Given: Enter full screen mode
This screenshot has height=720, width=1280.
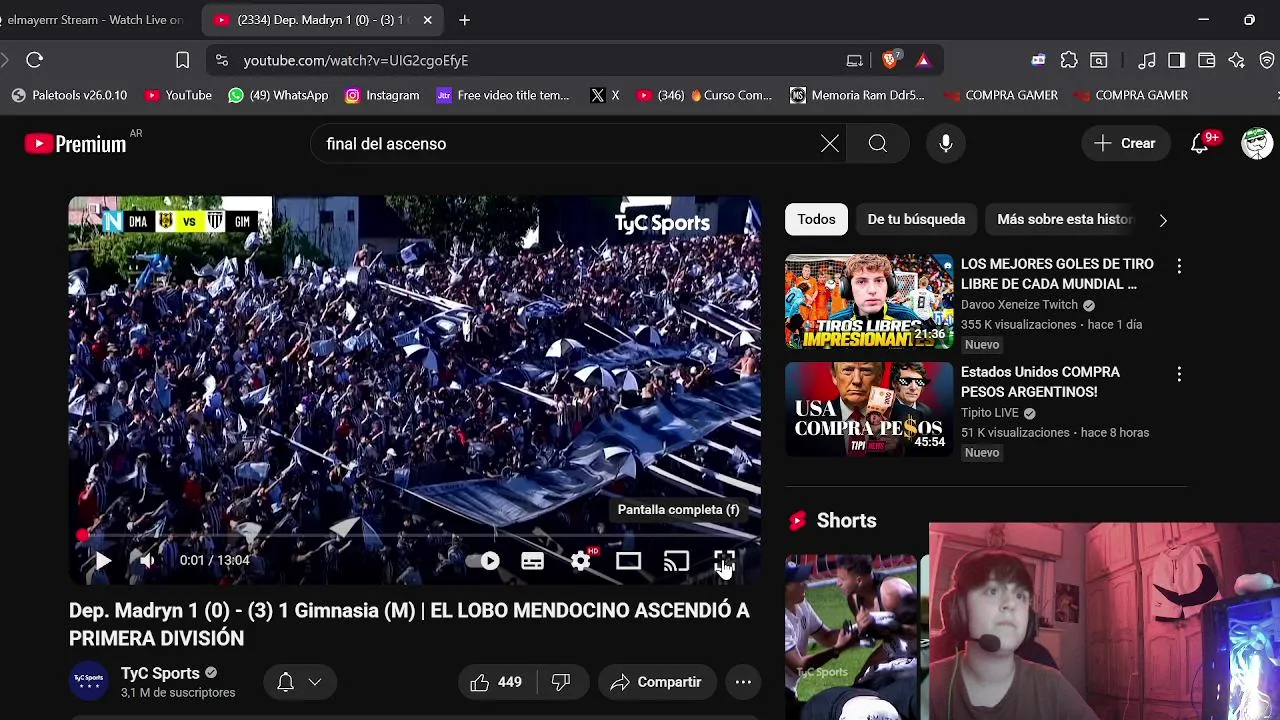Looking at the screenshot, I should 724,561.
